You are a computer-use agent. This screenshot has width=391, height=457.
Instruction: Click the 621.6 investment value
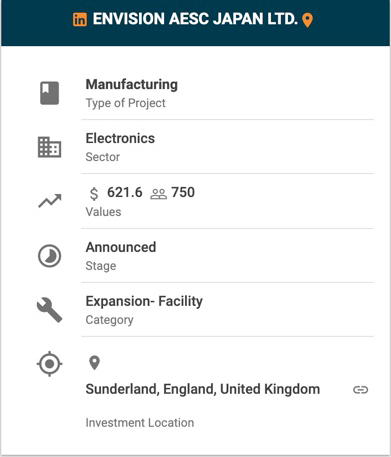(x=125, y=192)
